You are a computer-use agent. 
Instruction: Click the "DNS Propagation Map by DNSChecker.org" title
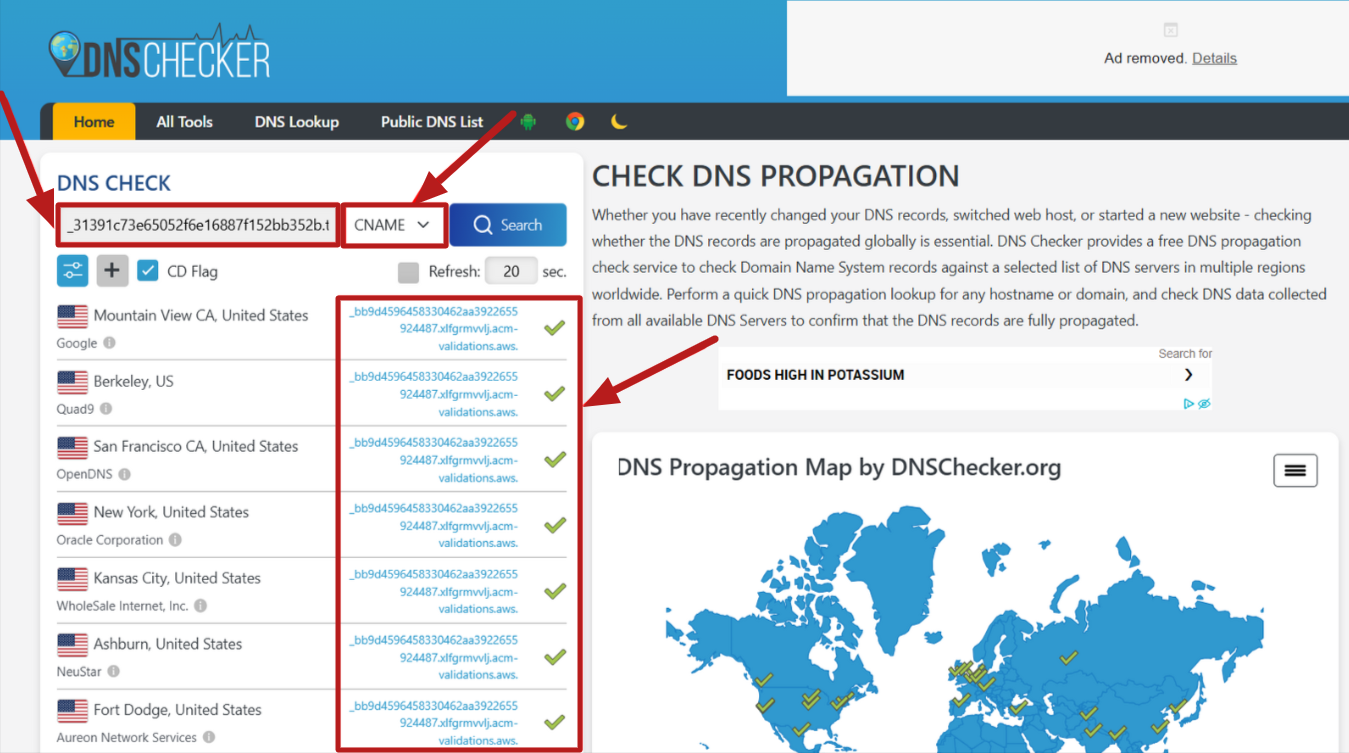840,467
